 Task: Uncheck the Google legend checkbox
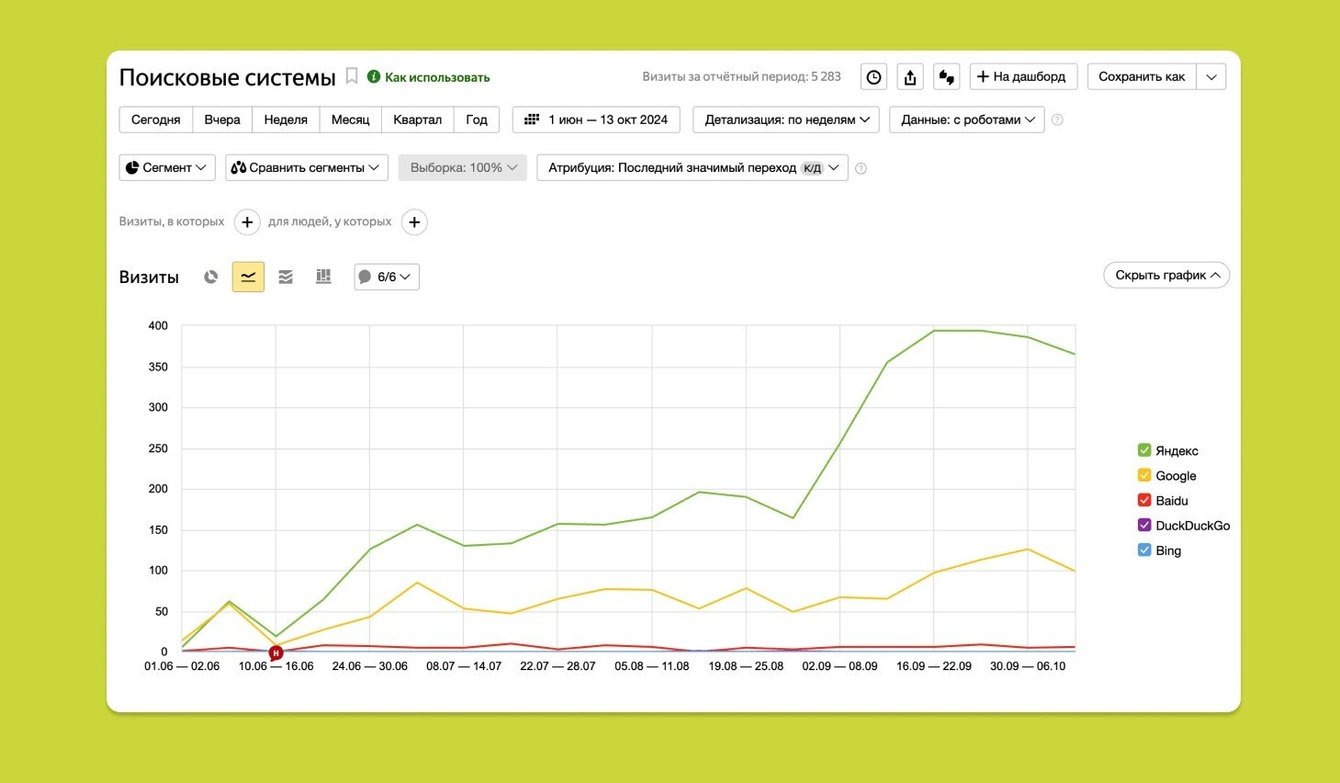point(1144,476)
